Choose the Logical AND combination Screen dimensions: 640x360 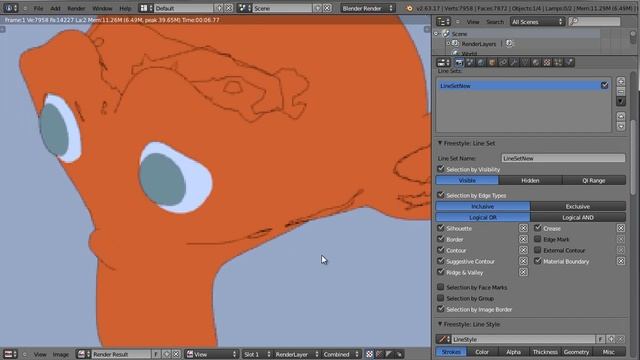tap(578, 218)
